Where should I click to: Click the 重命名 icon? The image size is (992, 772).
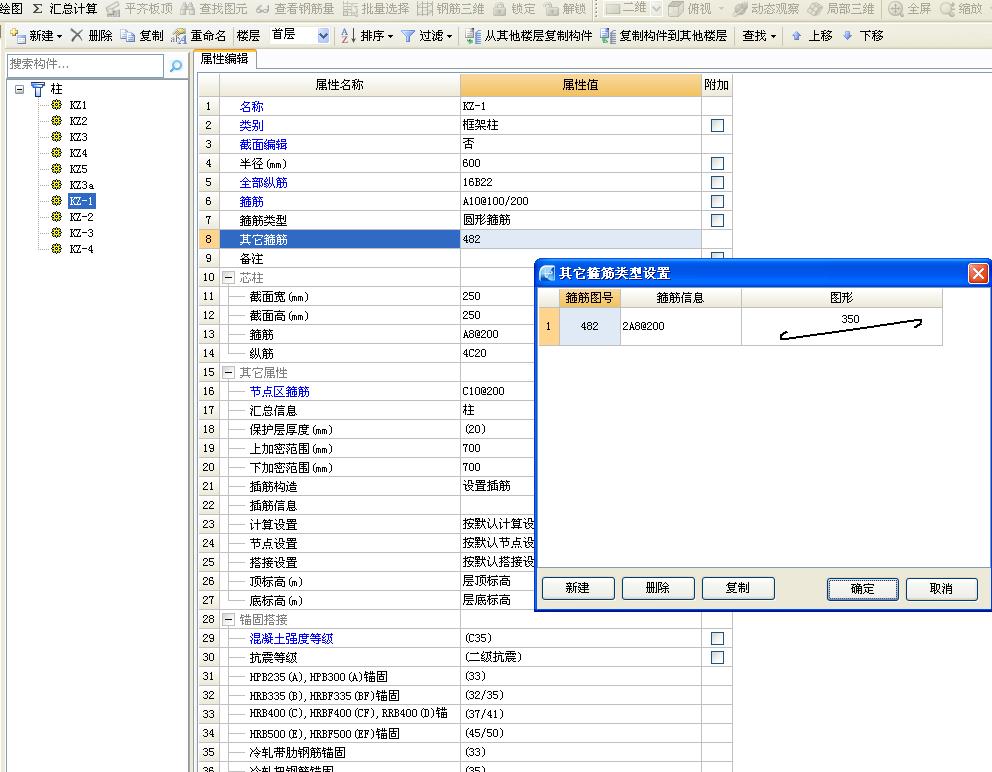pyautogui.click(x=179, y=36)
